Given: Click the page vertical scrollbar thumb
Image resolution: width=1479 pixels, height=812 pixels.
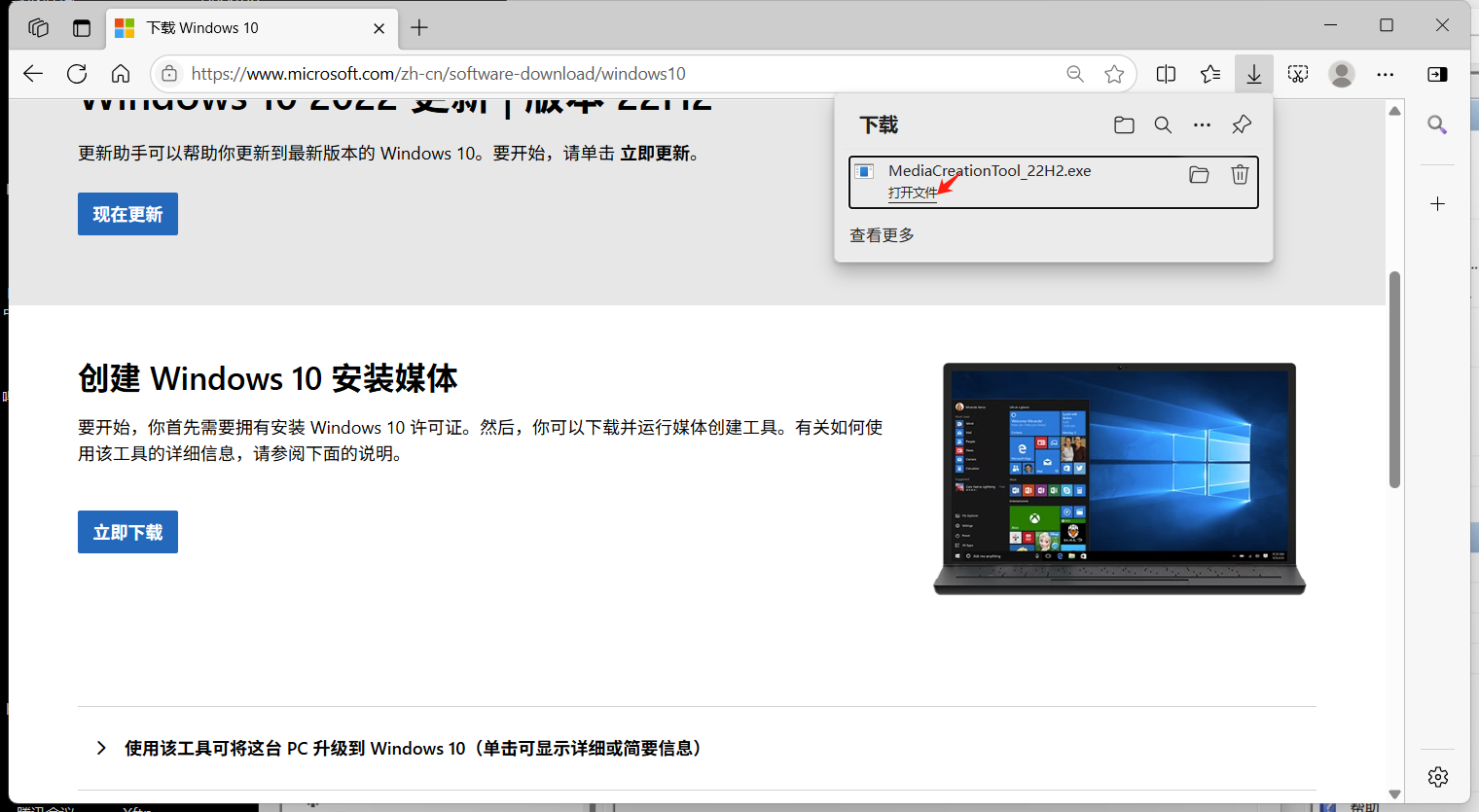Looking at the screenshot, I should tap(1394, 379).
